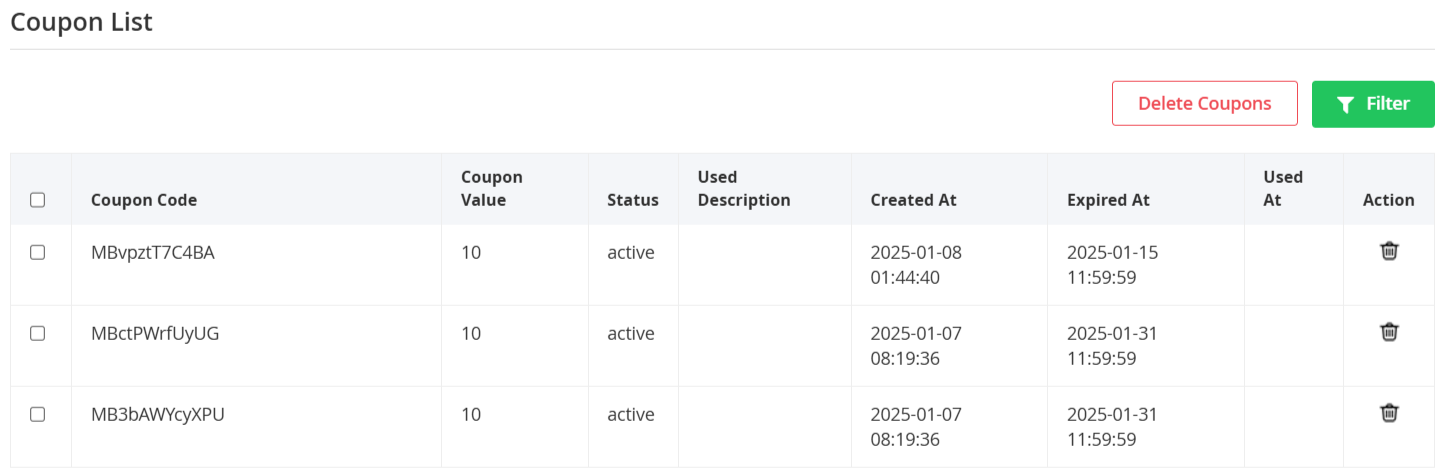
Task: Remove coupon MB3bAWYcyXPU via its trash icon
Action: [1389, 413]
